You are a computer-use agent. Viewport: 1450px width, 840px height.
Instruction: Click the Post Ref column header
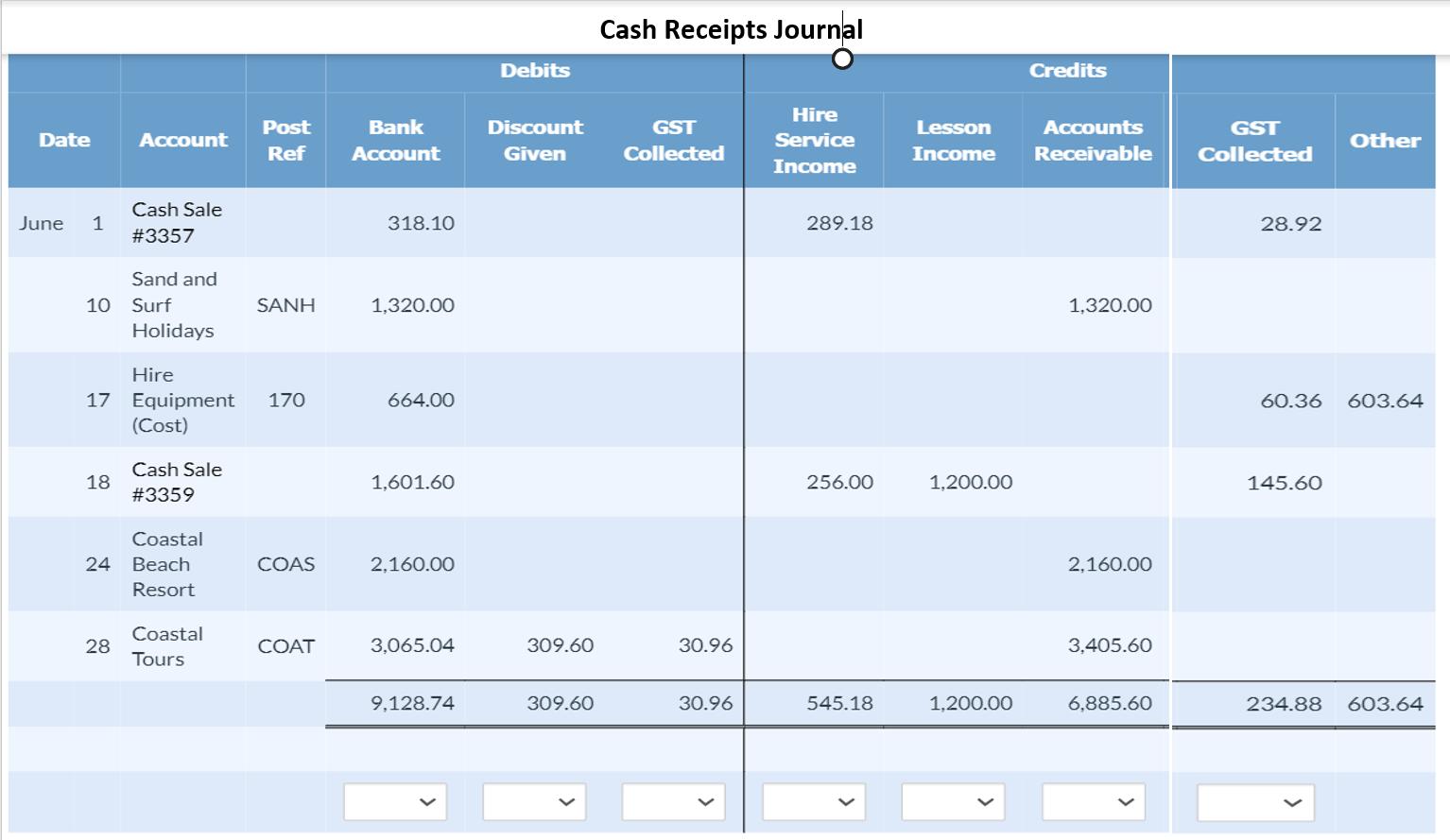tap(285, 139)
